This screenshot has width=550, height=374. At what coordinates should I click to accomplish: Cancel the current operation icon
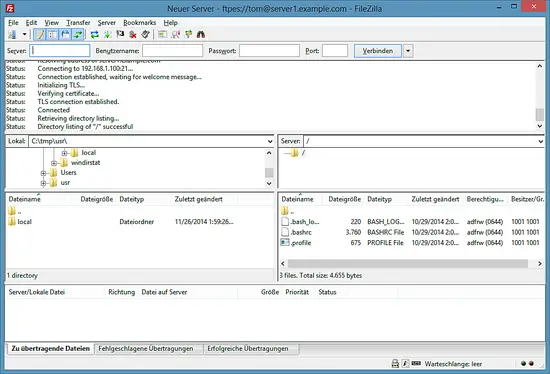[120, 34]
